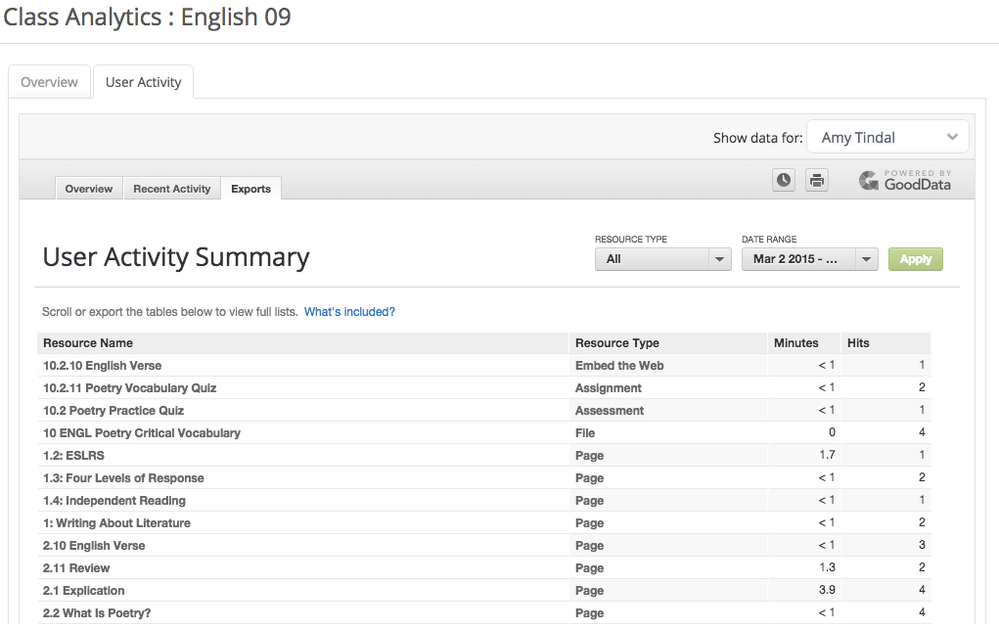
Task: Switch to the top-level Overview tab
Action: tap(49, 82)
